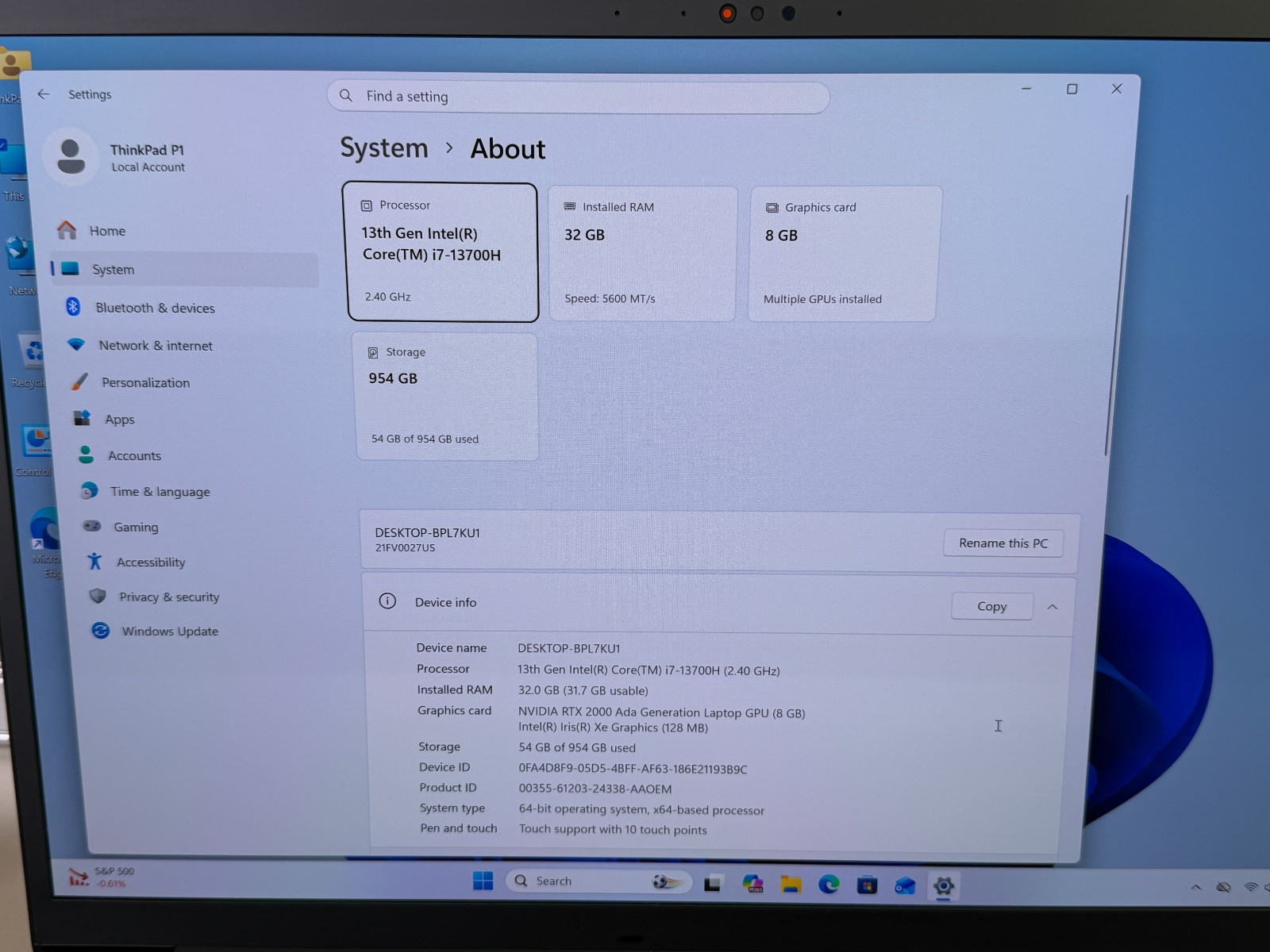Open the Home settings page
1270x952 pixels.
click(x=183, y=231)
